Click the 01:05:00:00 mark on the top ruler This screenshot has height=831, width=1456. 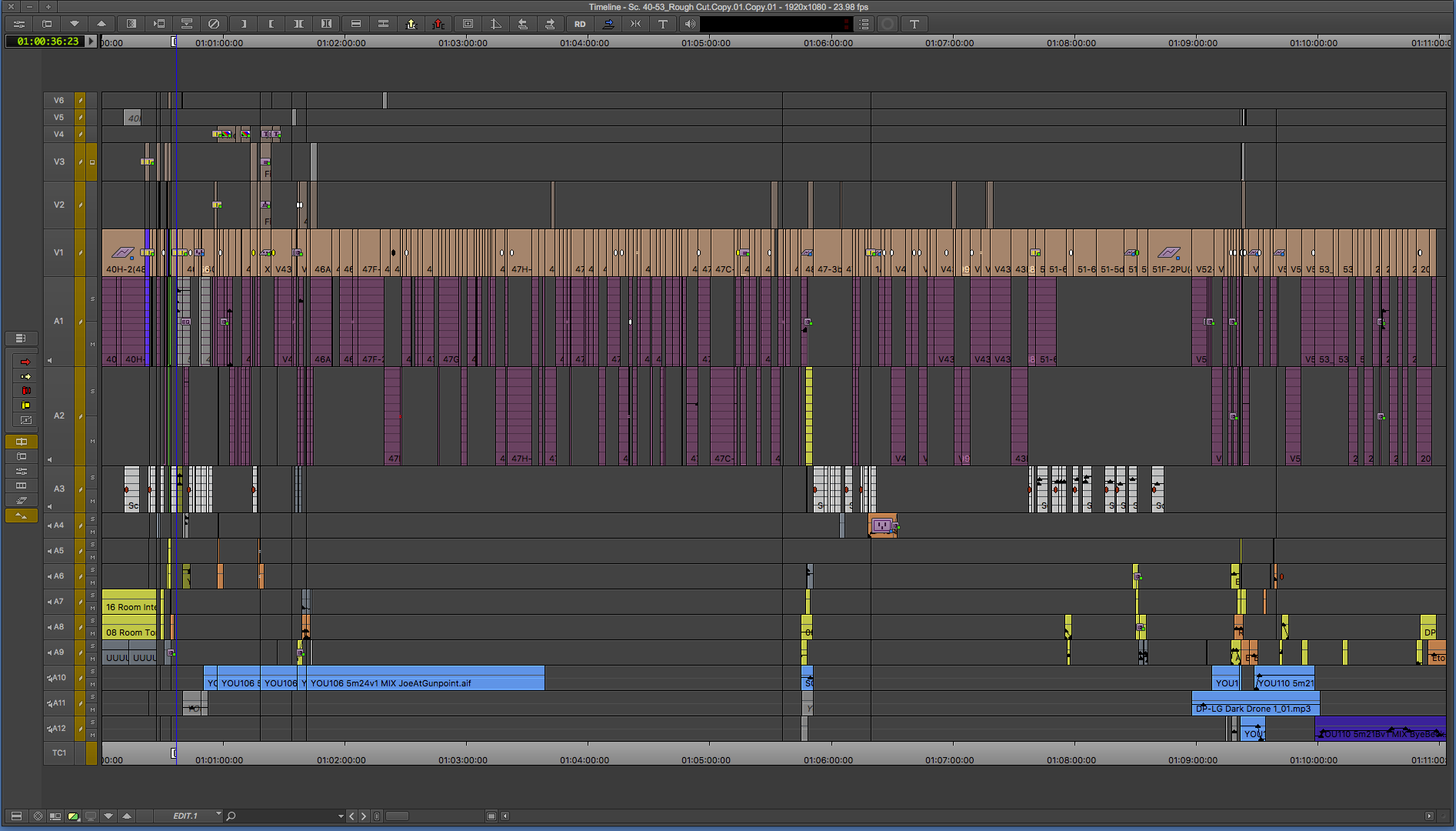coord(705,43)
